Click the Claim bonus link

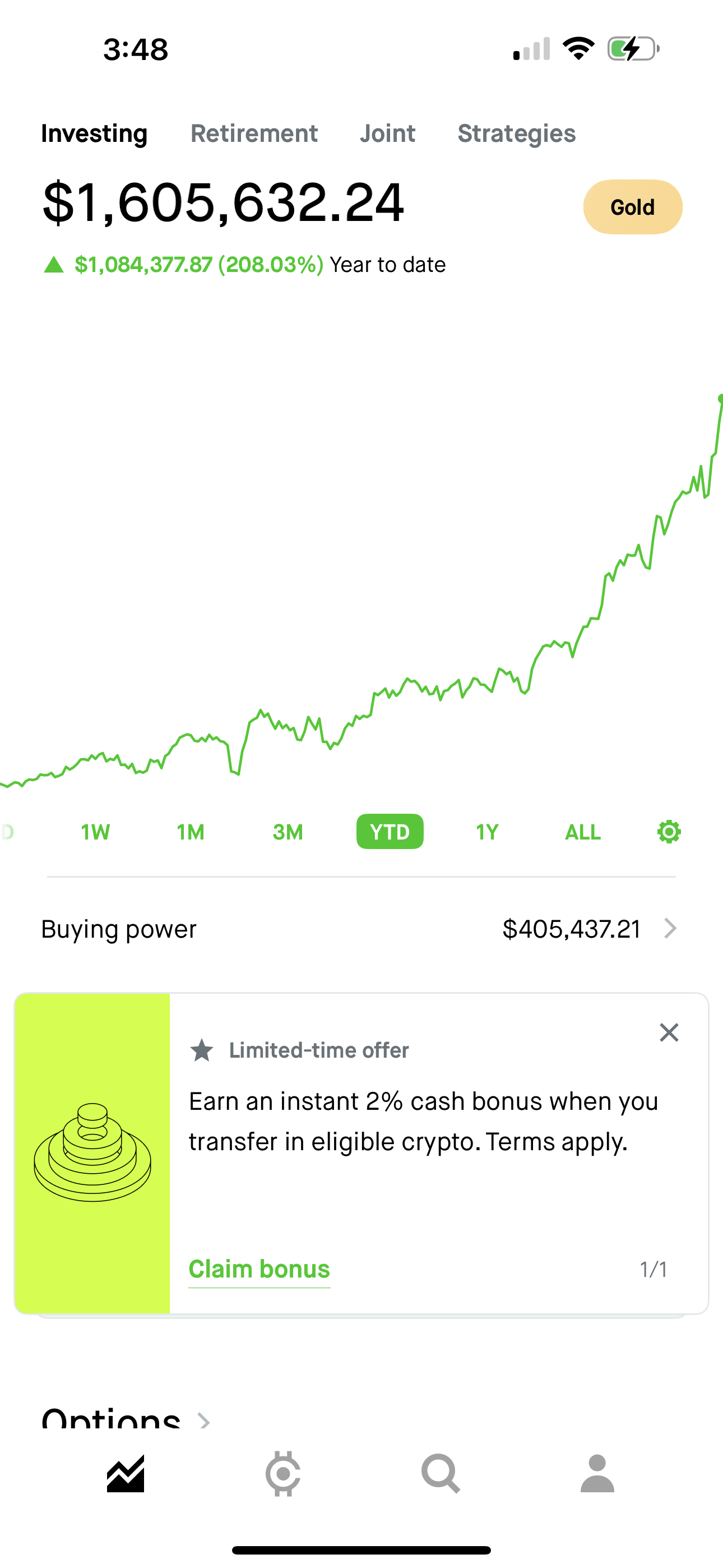[x=259, y=1269]
